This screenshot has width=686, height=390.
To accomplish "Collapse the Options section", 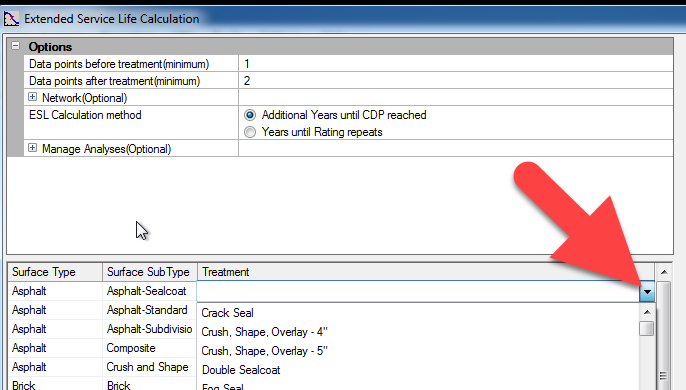I will [16, 46].
